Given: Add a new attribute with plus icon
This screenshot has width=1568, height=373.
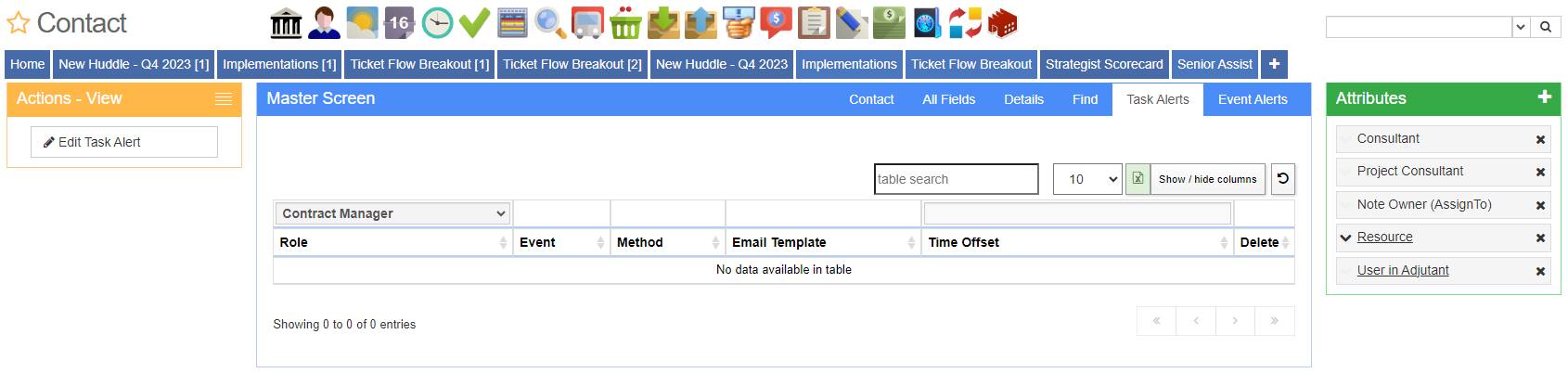Looking at the screenshot, I should [1544, 96].
